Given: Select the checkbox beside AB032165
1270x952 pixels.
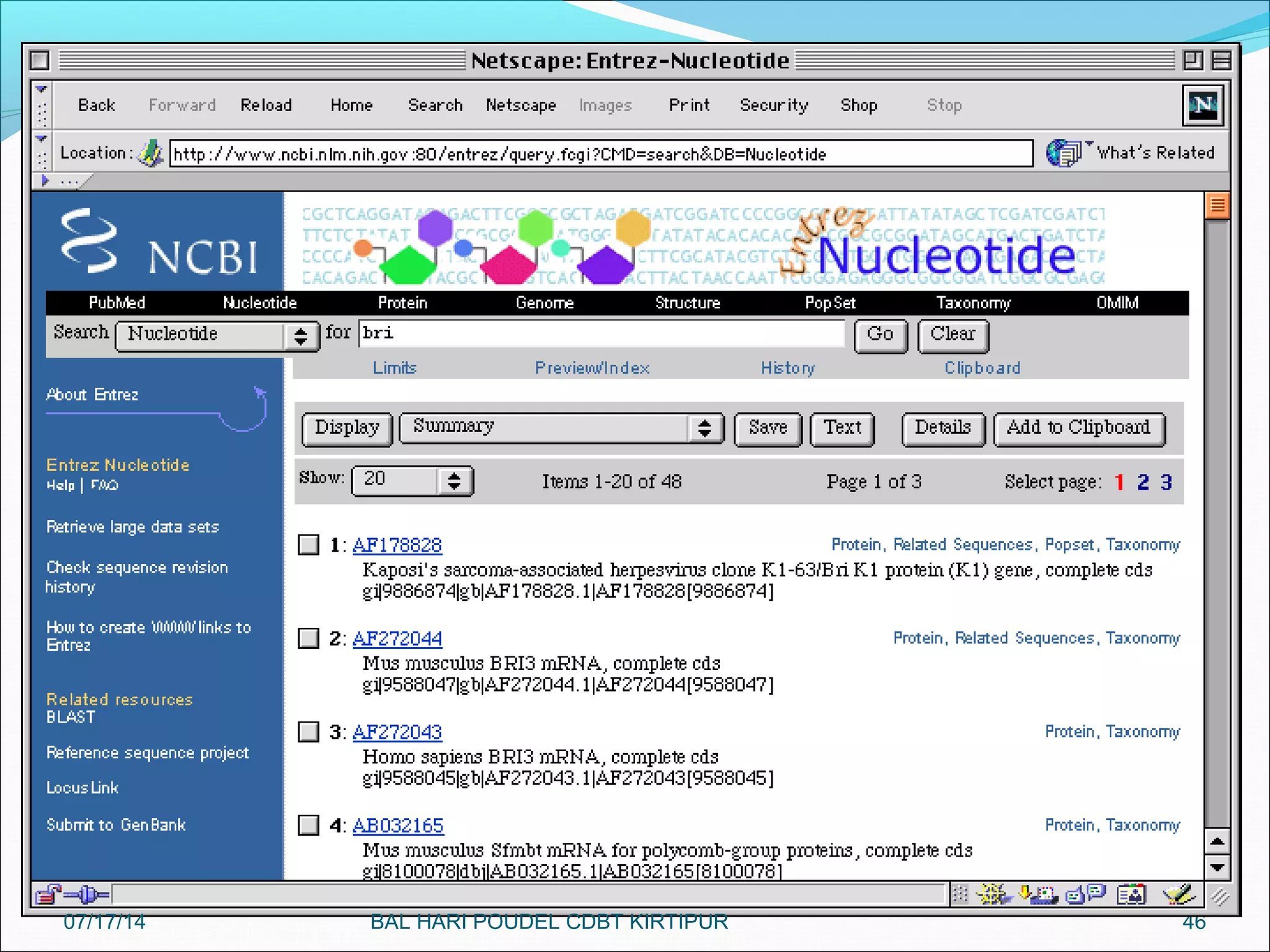Looking at the screenshot, I should [x=308, y=826].
